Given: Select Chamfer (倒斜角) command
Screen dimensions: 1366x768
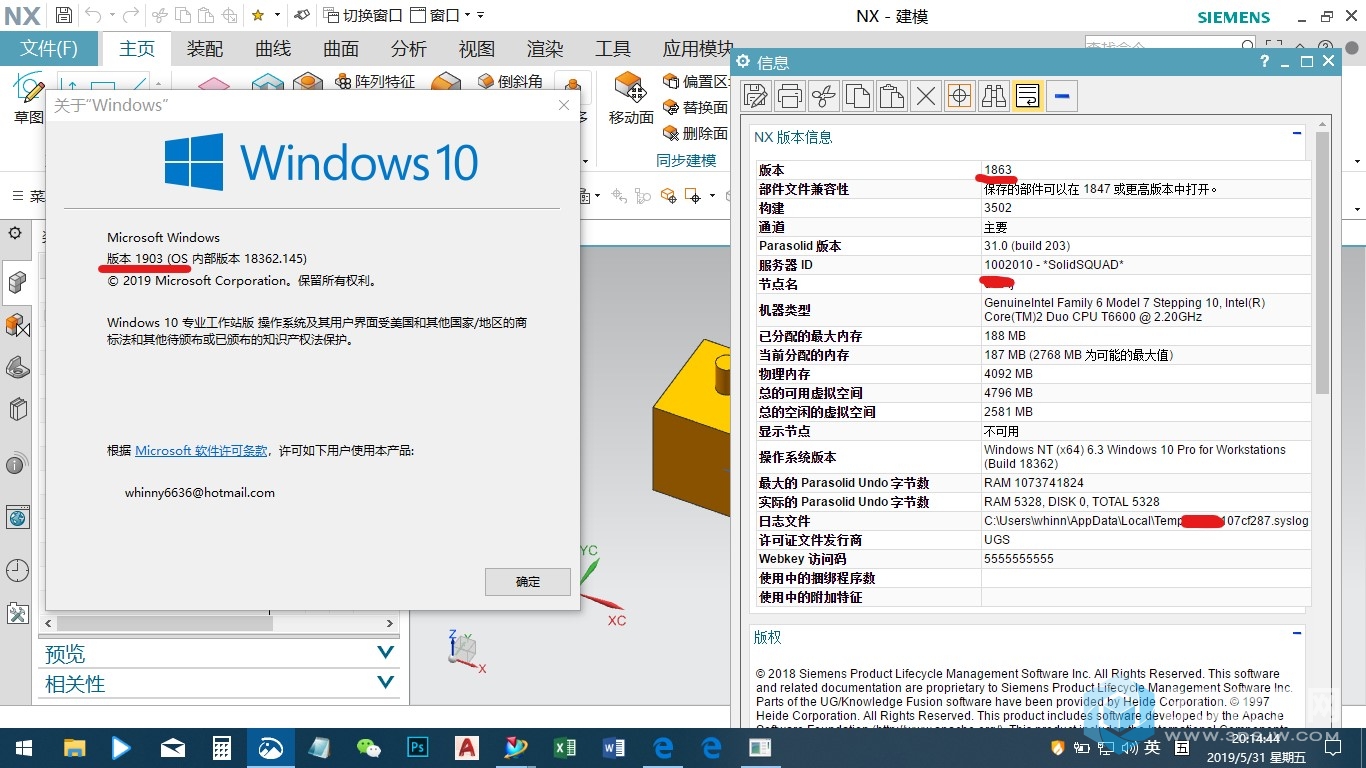Looking at the screenshot, I should click(511, 81).
